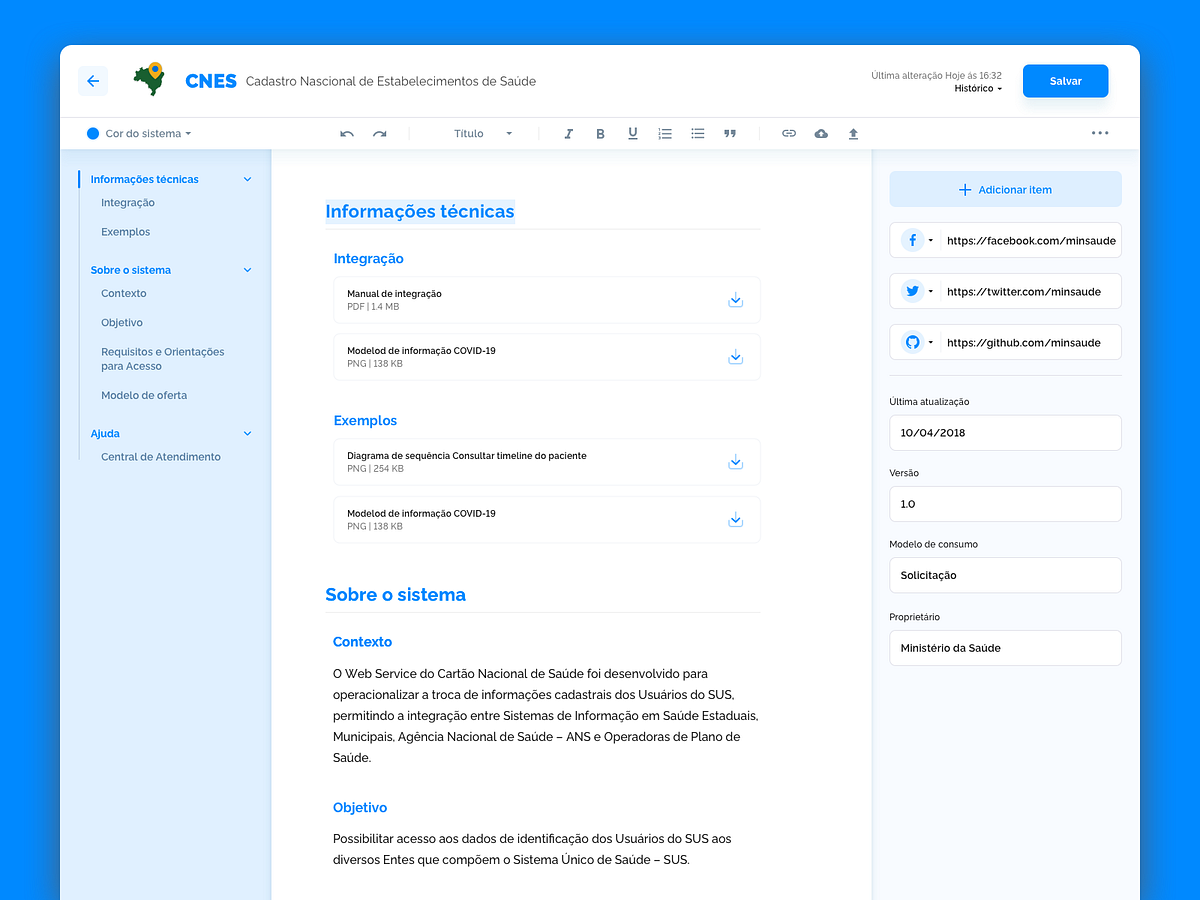Viewport: 1200px width, 900px height.
Task: Collapse the Informações técnicas section chevron
Action: 247,178
